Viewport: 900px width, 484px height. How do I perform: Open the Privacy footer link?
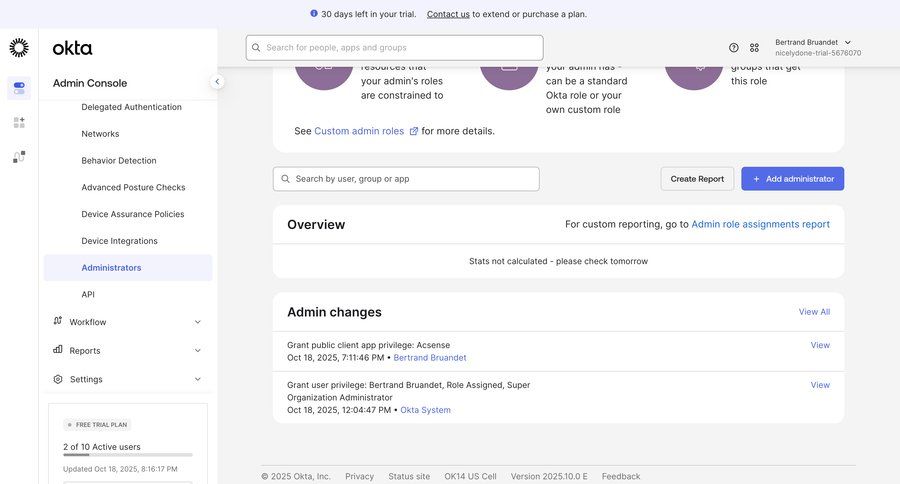coord(359,477)
